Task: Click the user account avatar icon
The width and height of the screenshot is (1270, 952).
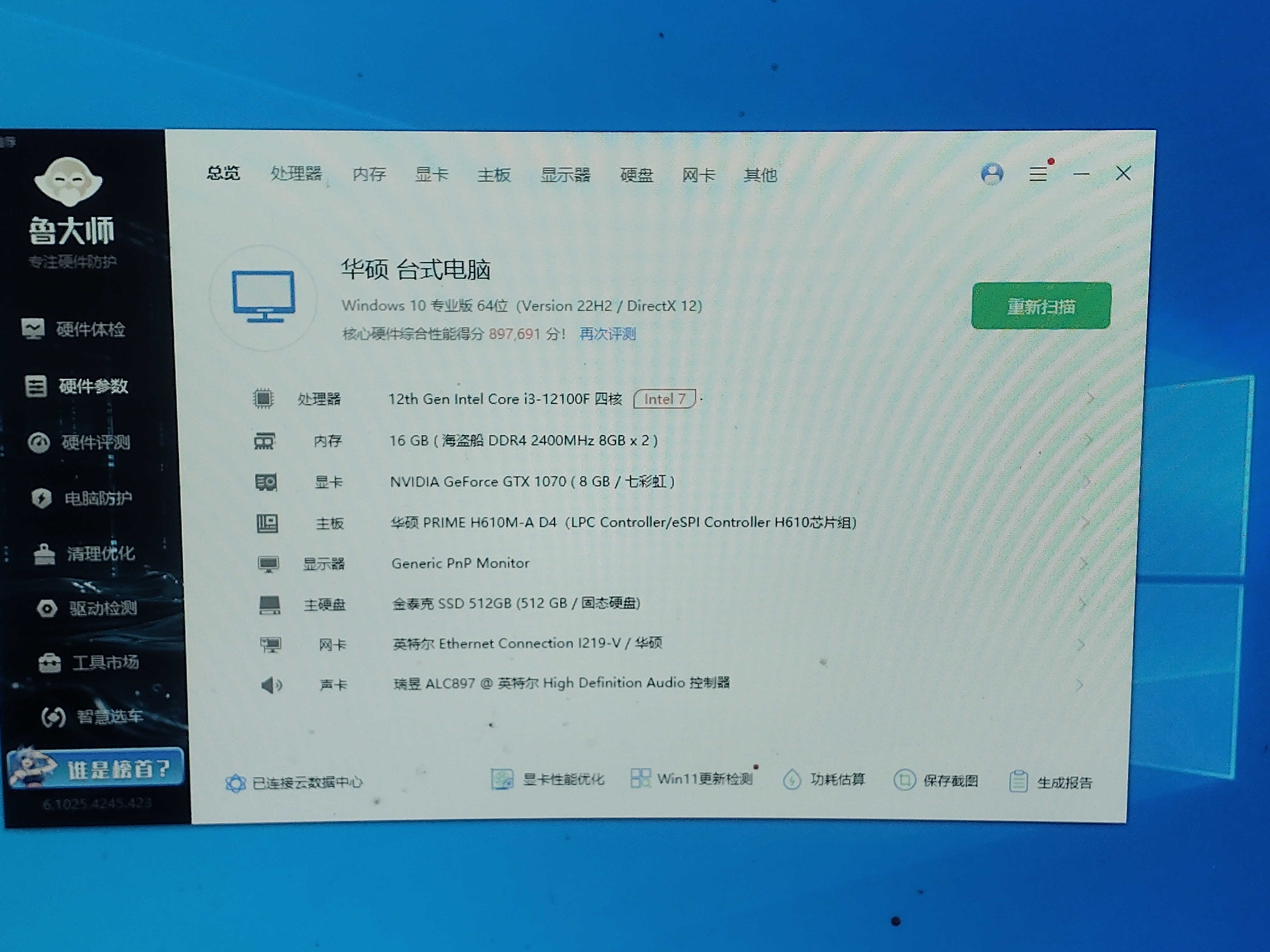Action: [x=991, y=173]
